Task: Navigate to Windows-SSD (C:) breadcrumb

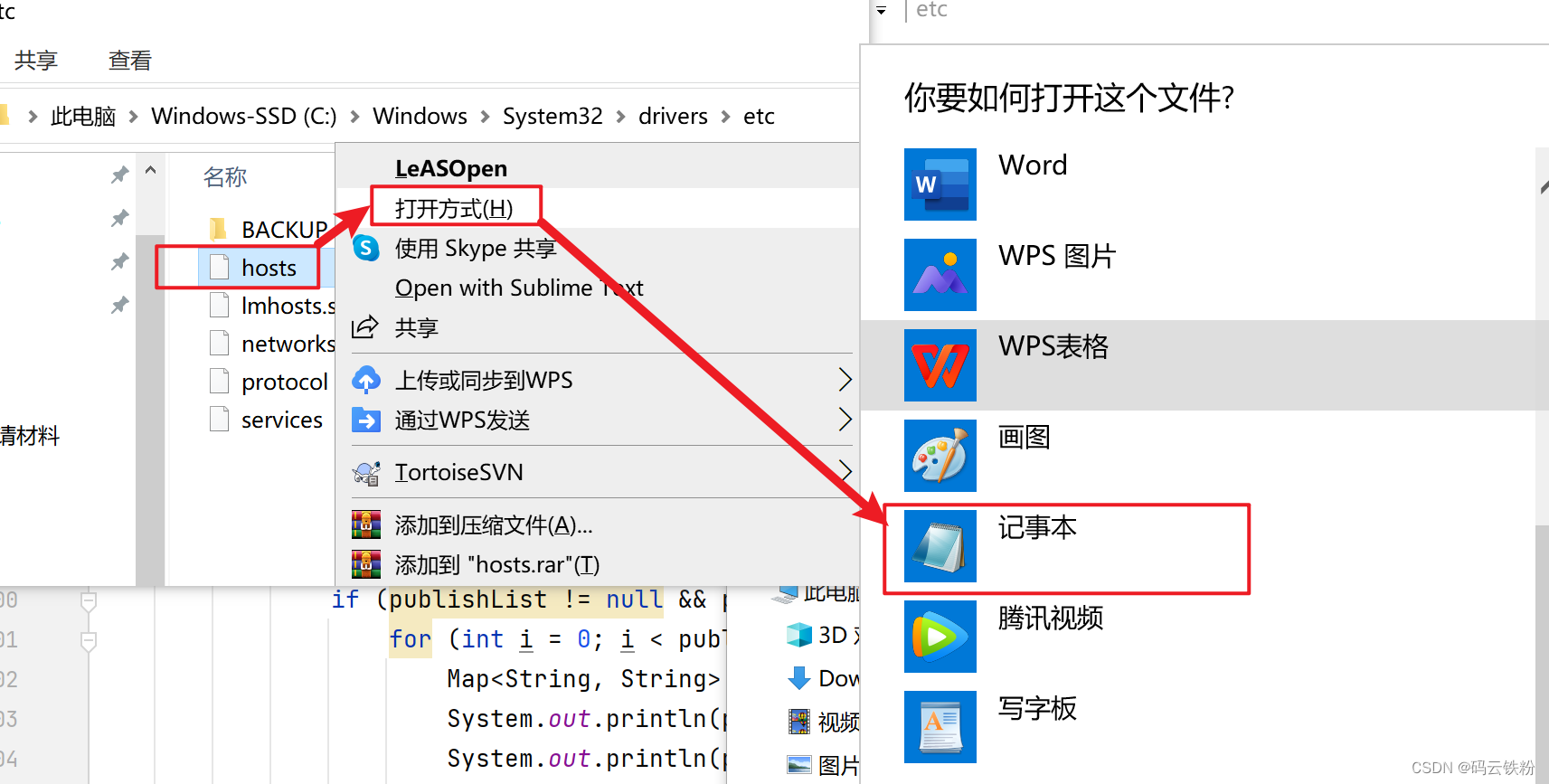Action: [x=244, y=117]
